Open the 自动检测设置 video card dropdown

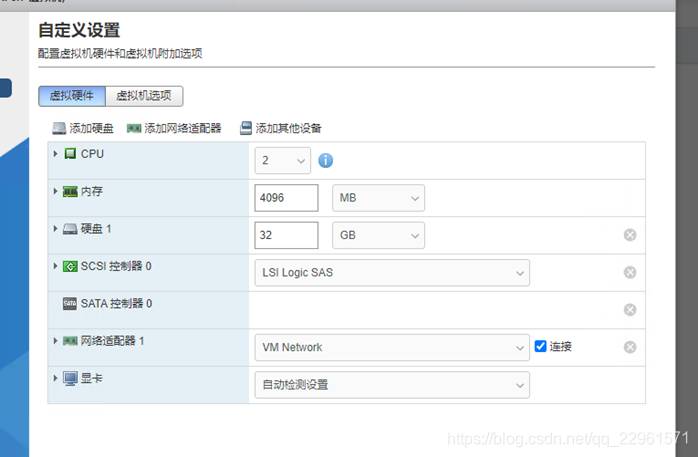point(391,384)
